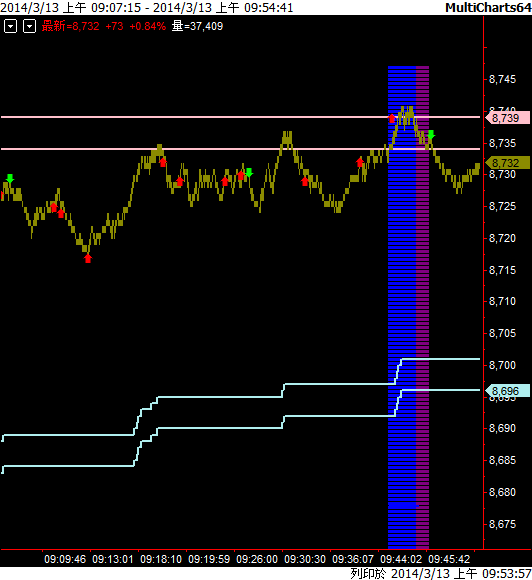The height and width of the screenshot is (580, 532).
Task: Open the first dropdown arrow beside status line
Action: tap(10, 26)
